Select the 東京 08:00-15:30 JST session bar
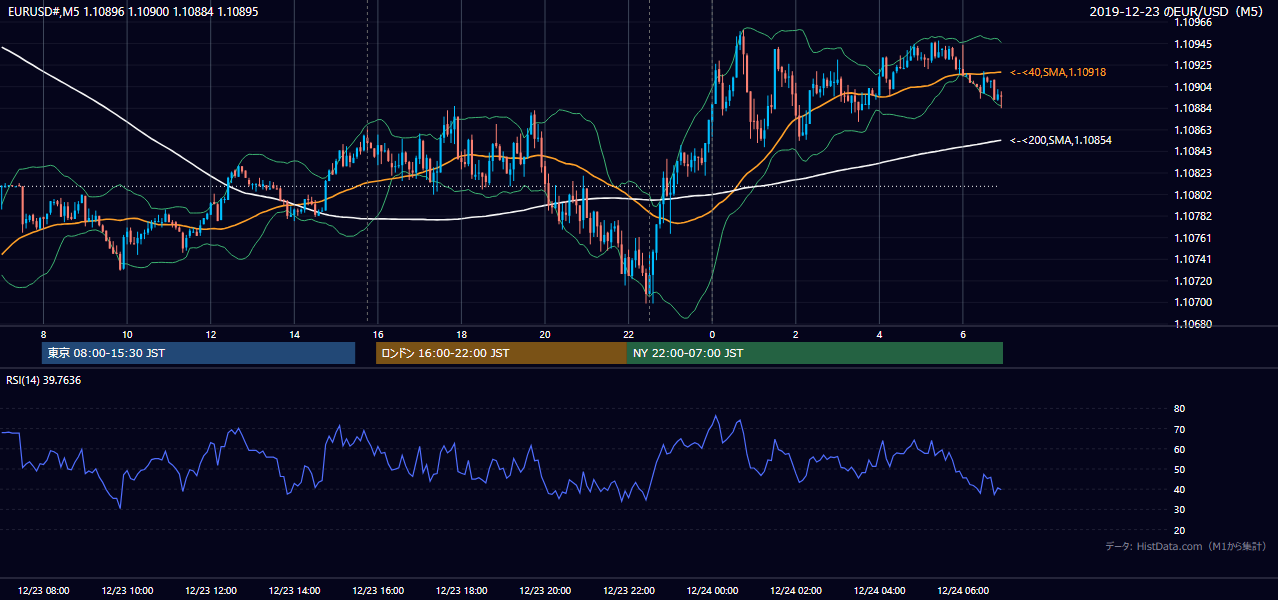The width and height of the screenshot is (1278, 600). point(198,353)
